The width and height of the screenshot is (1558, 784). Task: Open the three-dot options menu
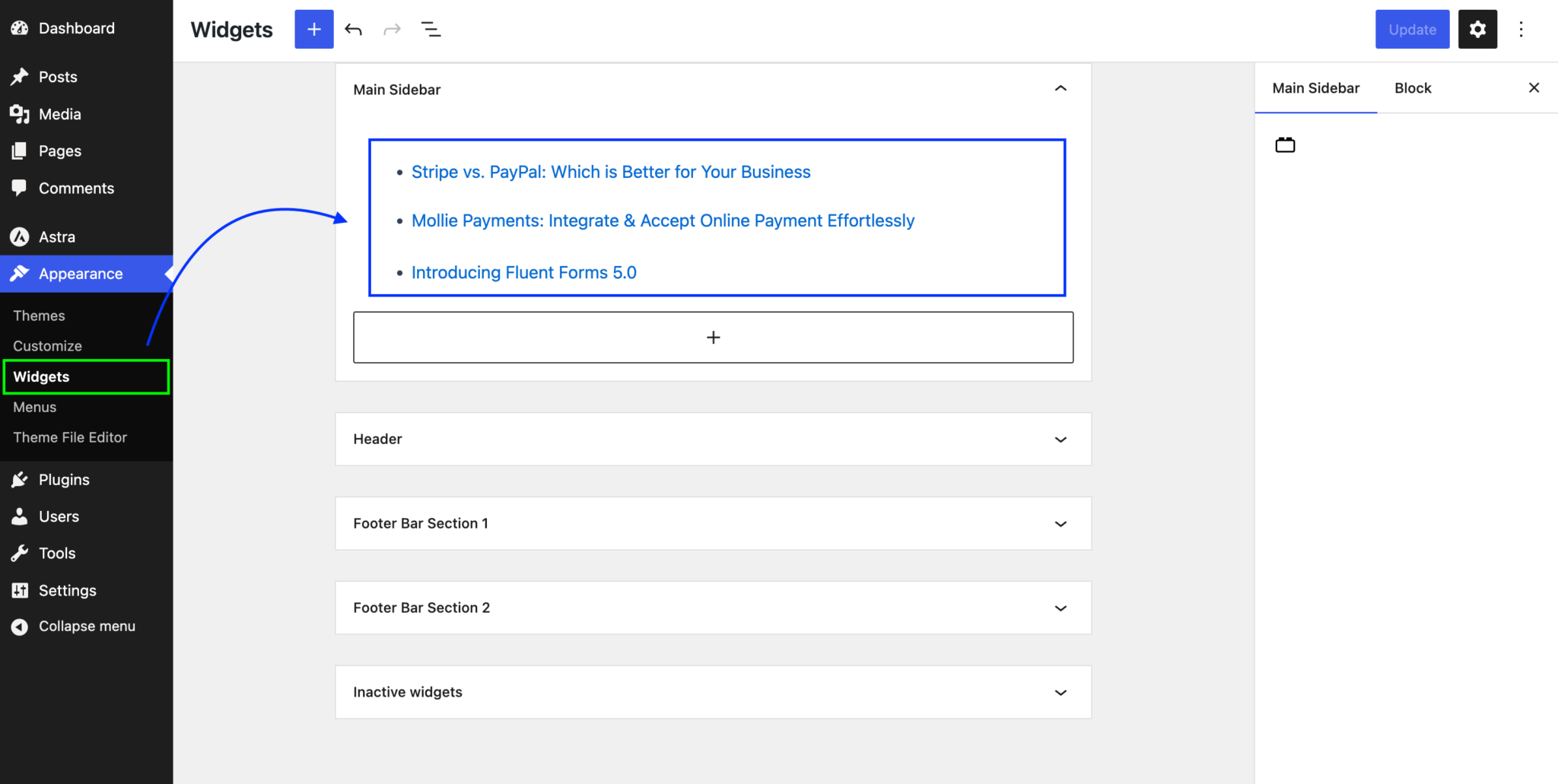[x=1521, y=30]
